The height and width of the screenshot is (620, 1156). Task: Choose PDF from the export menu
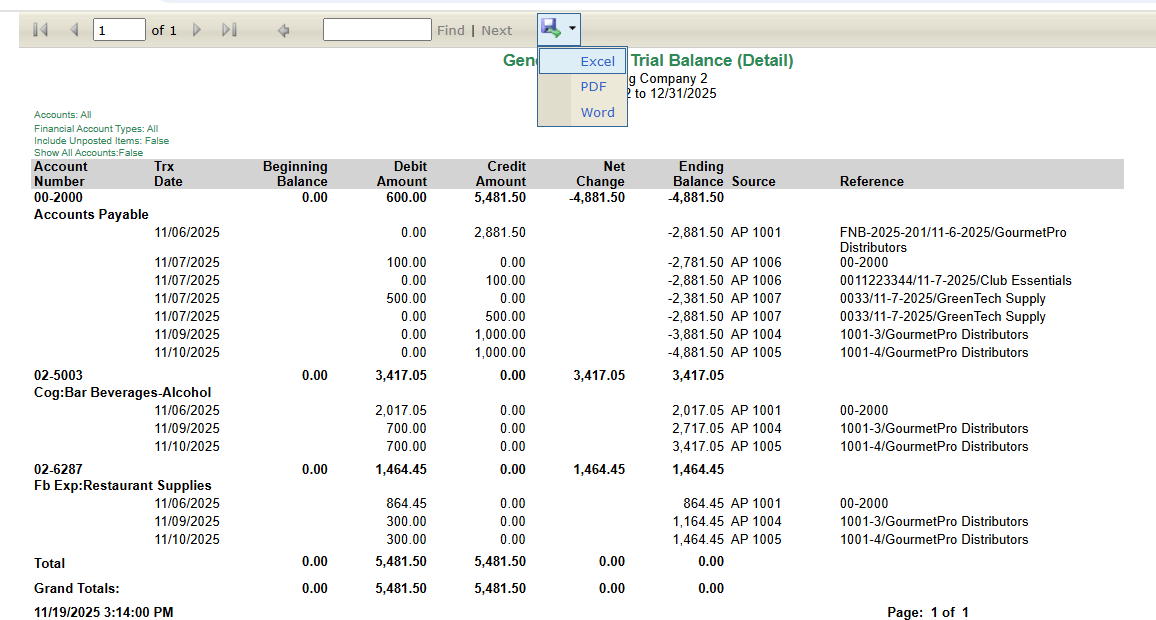pyautogui.click(x=594, y=87)
